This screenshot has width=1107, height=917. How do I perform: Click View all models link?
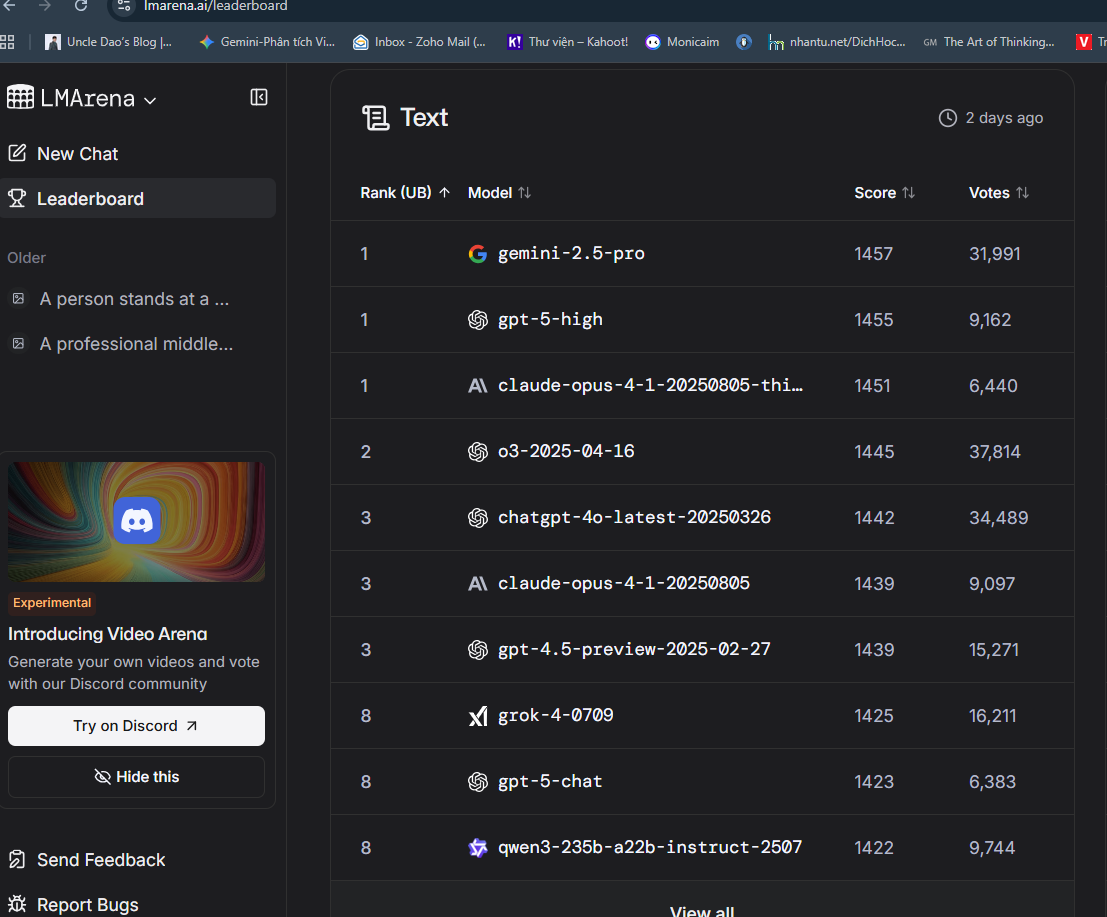tap(702, 910)
